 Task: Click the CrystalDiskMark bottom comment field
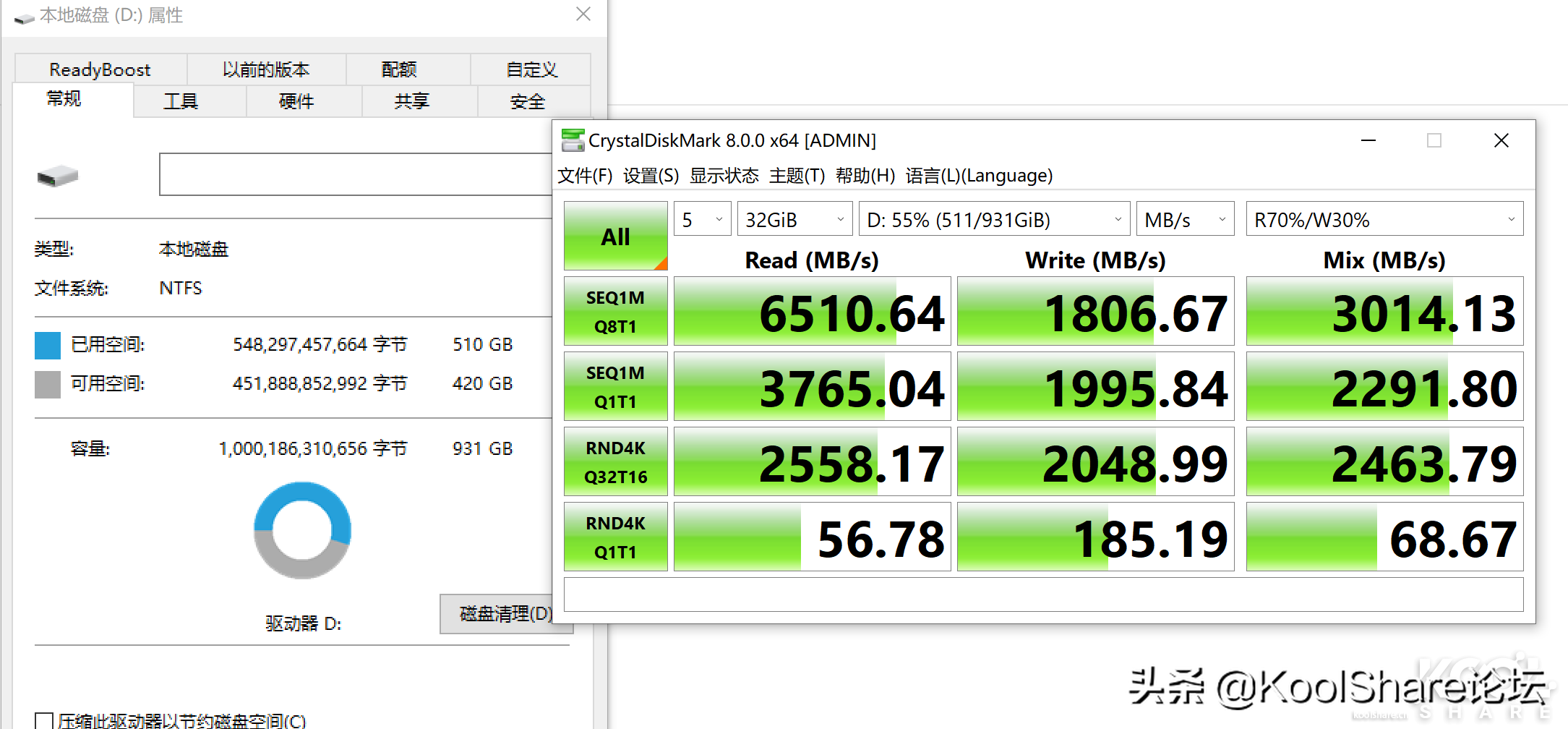(1043, 594)
